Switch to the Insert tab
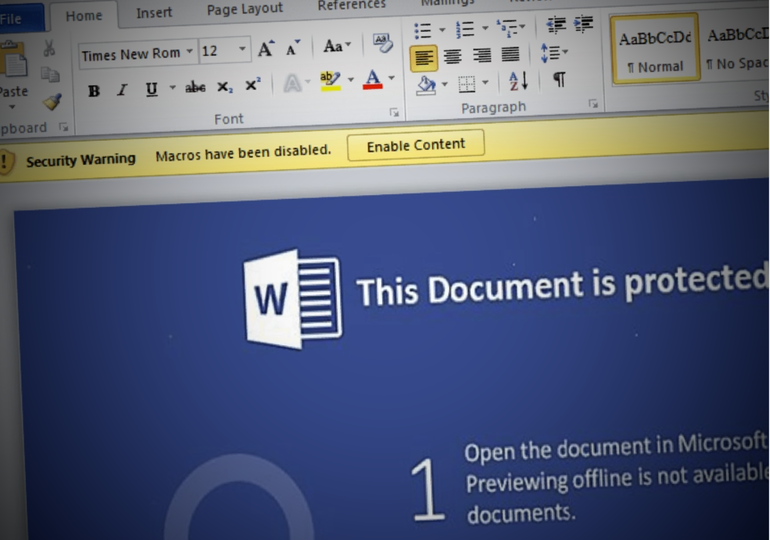The image size is (770, 540). pyautogui.click(x=154, y=13)
